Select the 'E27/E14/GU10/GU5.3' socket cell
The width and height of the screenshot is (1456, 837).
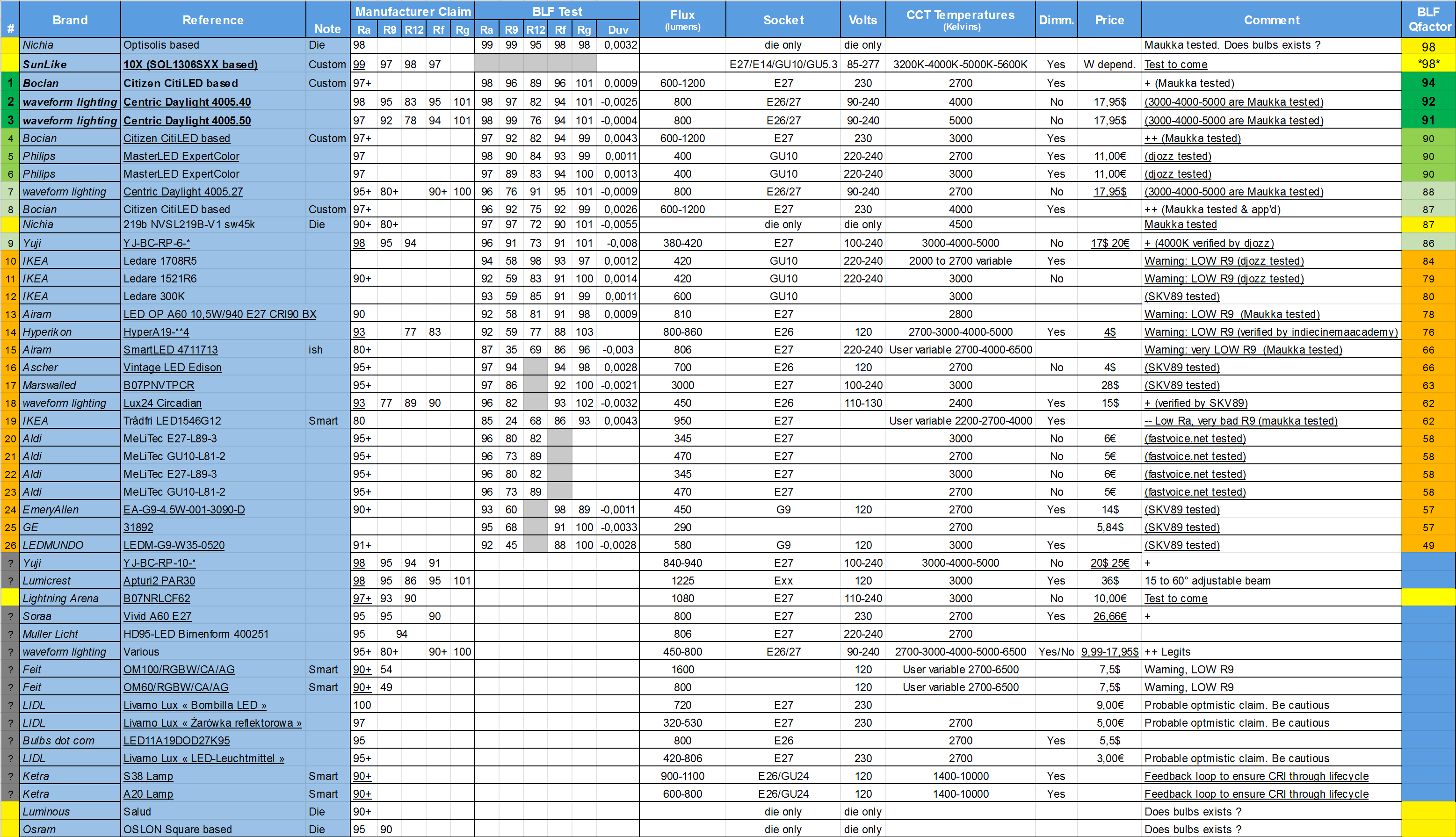coord(783,65)
